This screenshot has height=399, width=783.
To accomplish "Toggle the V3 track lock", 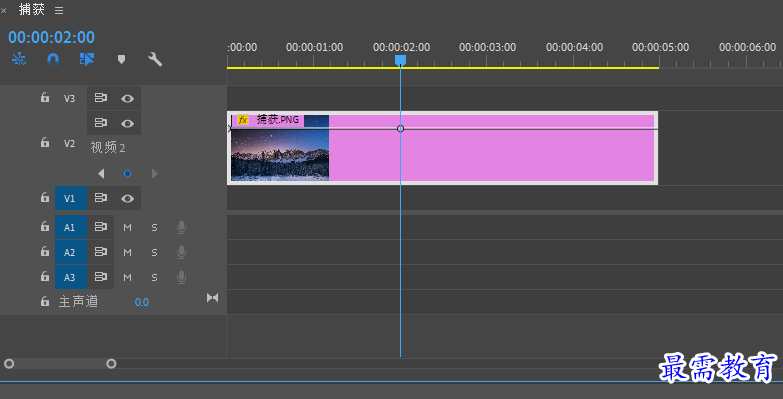I will pyautogui.click(x=45, y=97).
